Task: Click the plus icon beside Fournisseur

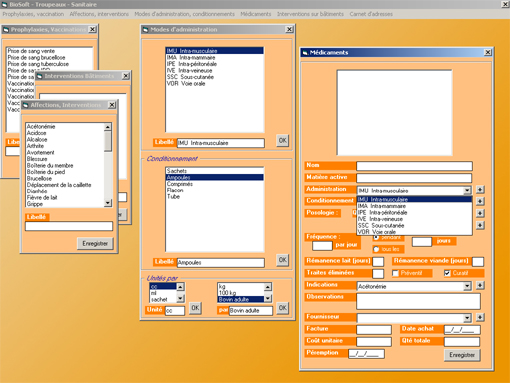Action: [x=480, y=317]
